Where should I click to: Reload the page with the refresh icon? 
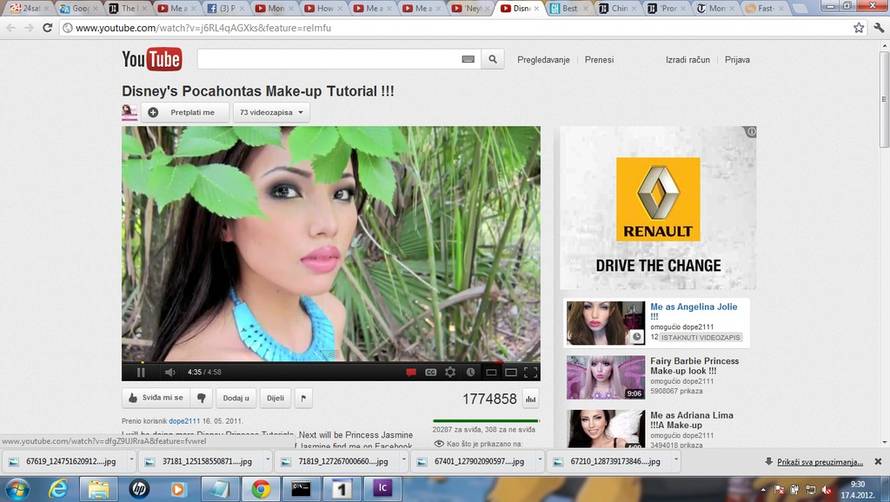(48, 28)
